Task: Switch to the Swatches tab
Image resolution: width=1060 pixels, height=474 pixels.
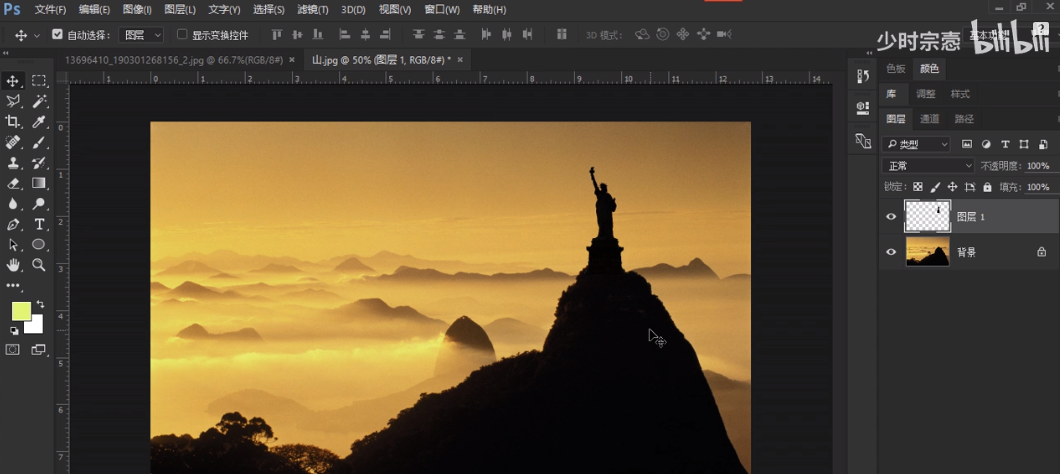Action: coord(896,68)
